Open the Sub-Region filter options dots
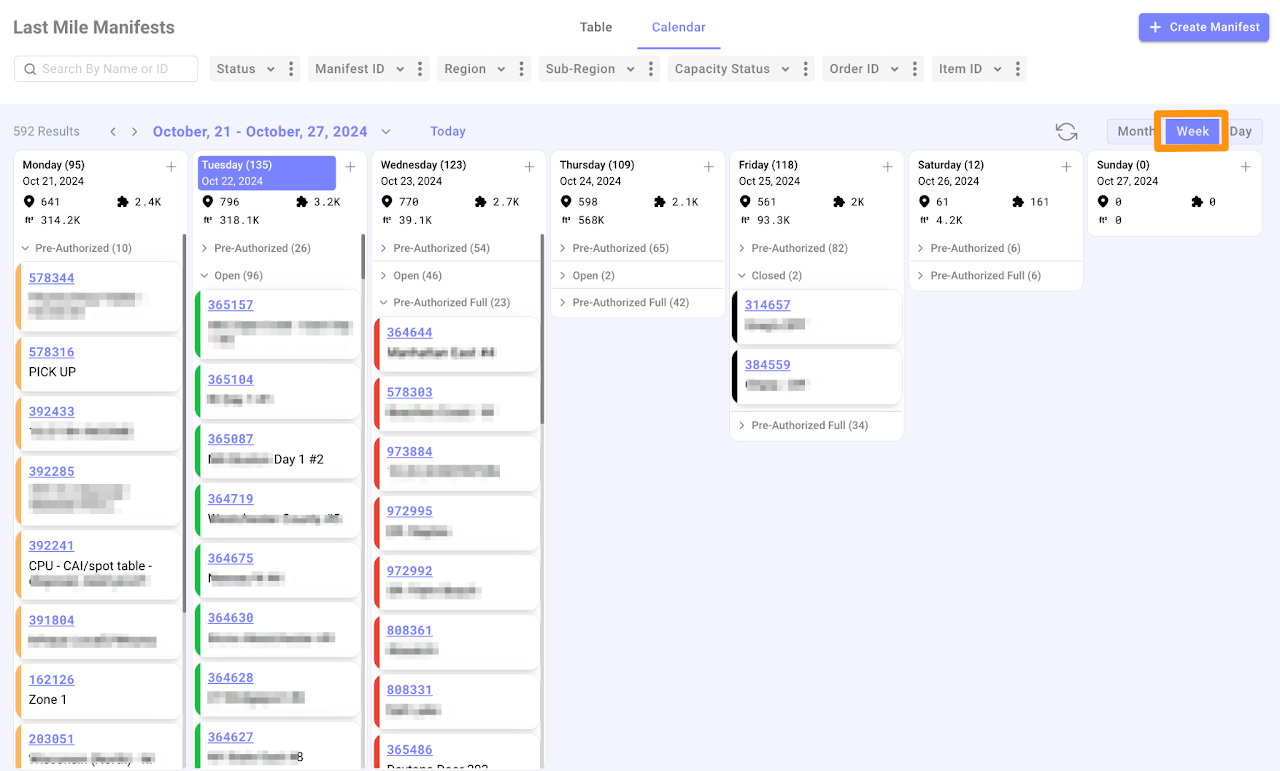Viewport: 1280px width, 771px height. (651, 69)
